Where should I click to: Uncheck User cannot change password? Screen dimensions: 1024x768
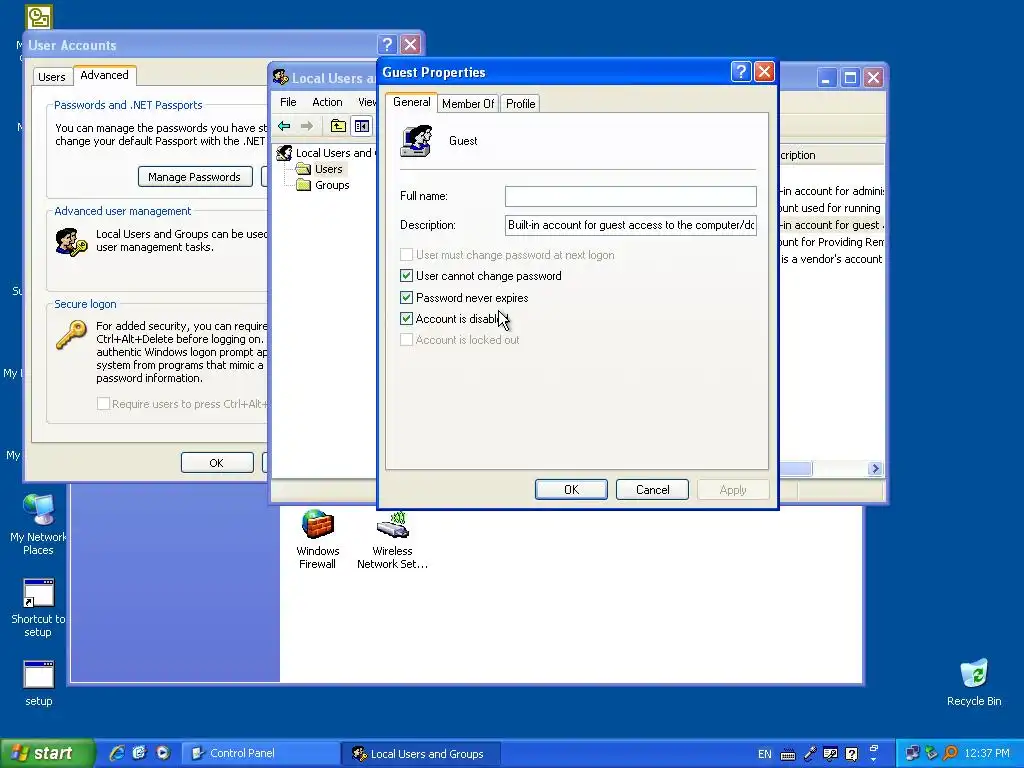coord(406,276)
